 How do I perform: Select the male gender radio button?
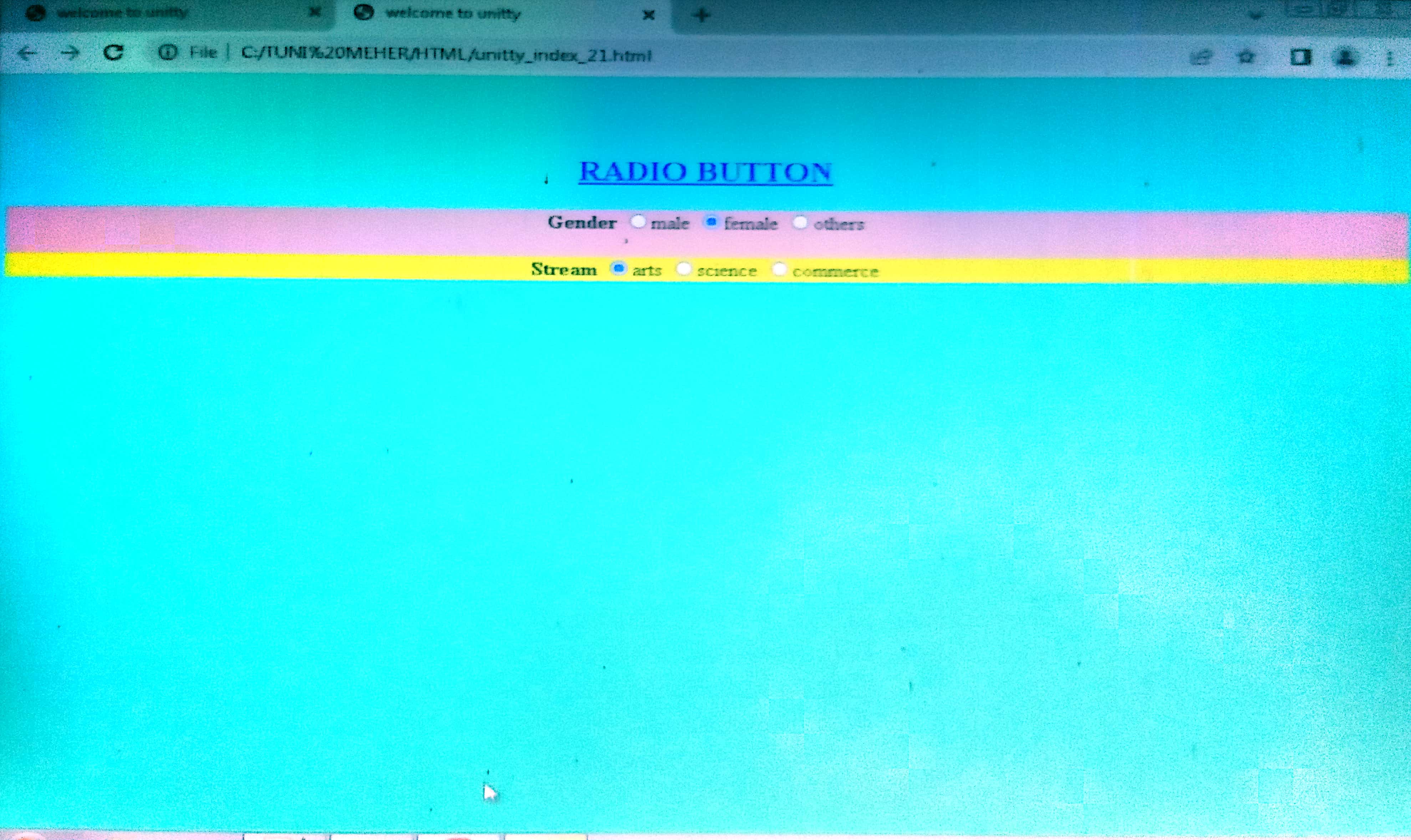coord(638,221)
